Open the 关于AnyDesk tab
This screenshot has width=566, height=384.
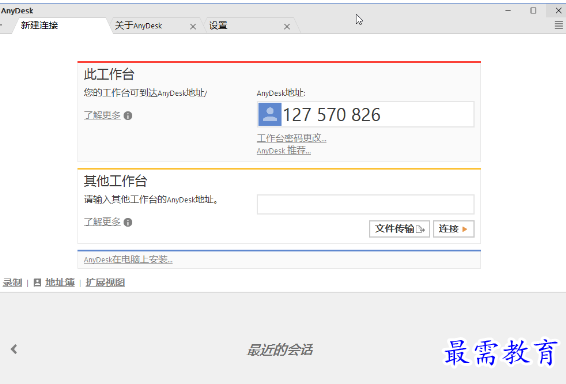point(138,26)
